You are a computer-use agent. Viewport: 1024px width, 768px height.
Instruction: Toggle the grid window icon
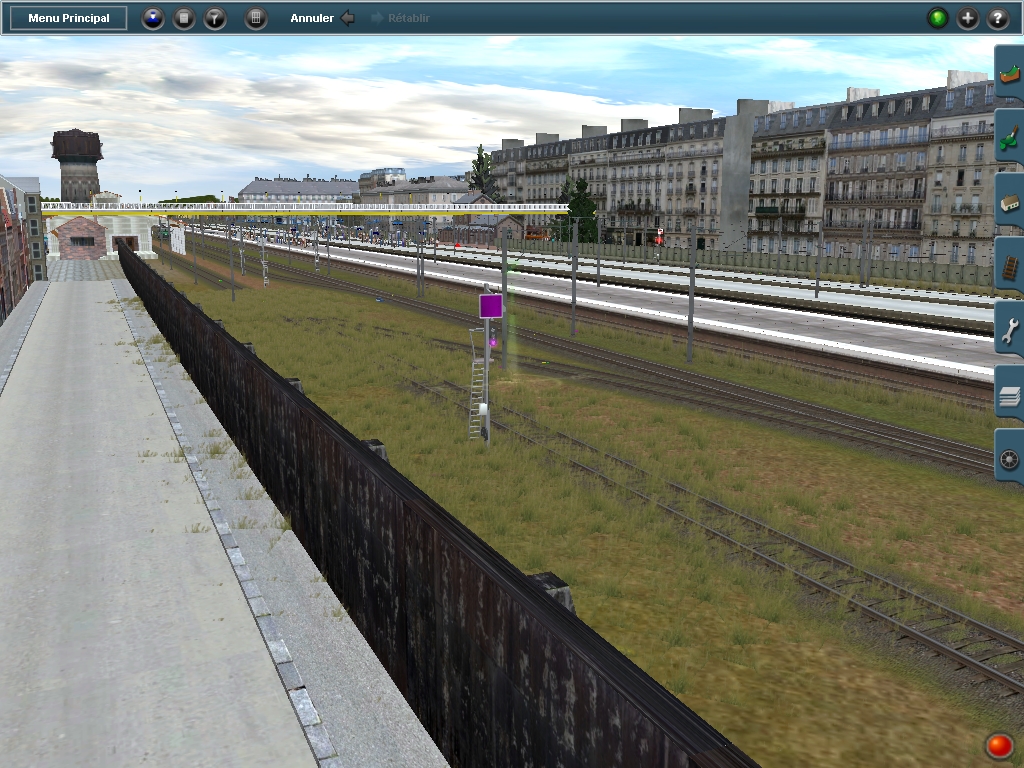tap(255, 18)
